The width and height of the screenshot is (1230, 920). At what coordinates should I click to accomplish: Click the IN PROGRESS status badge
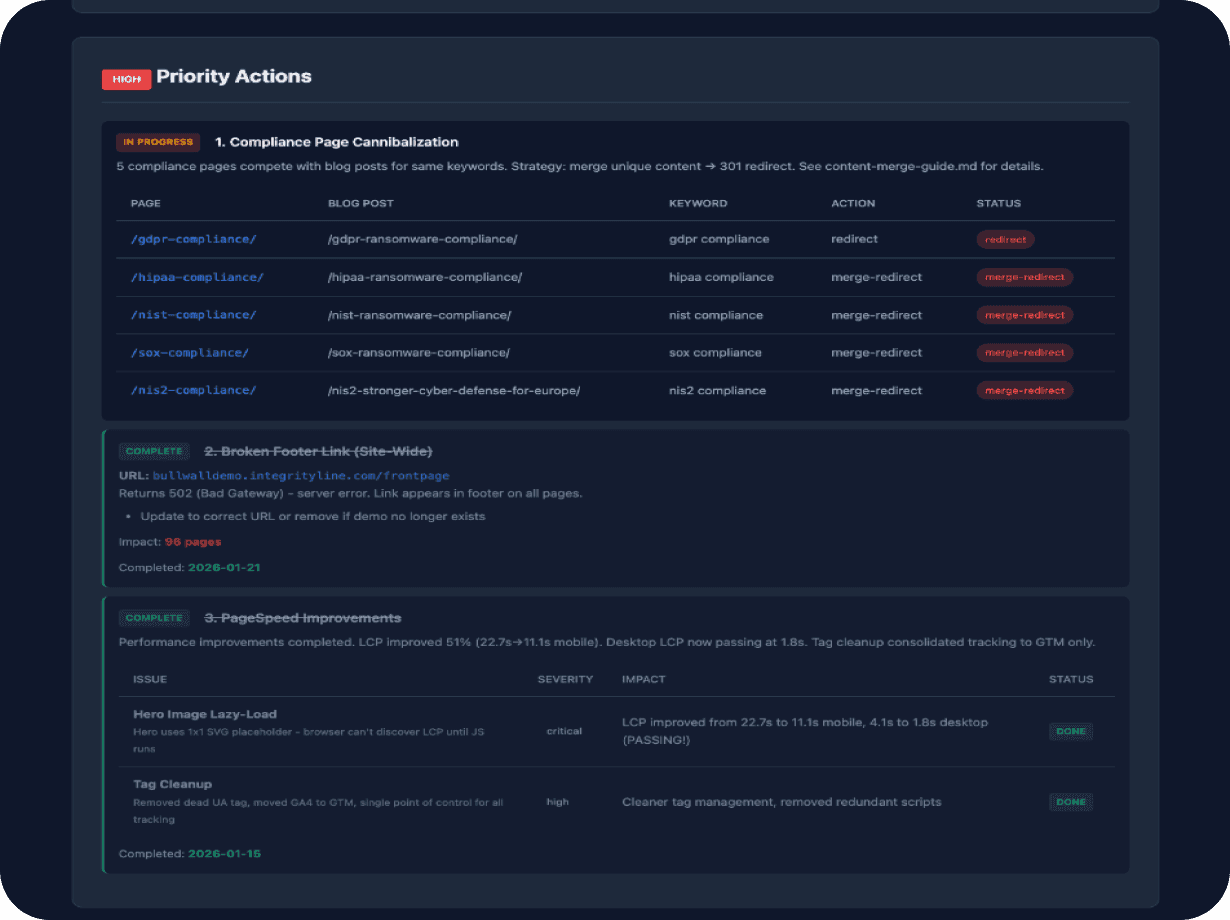click(158, 142)
